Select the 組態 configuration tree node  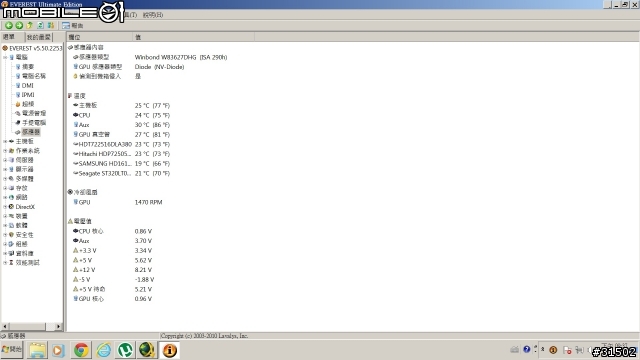point(18,244)
